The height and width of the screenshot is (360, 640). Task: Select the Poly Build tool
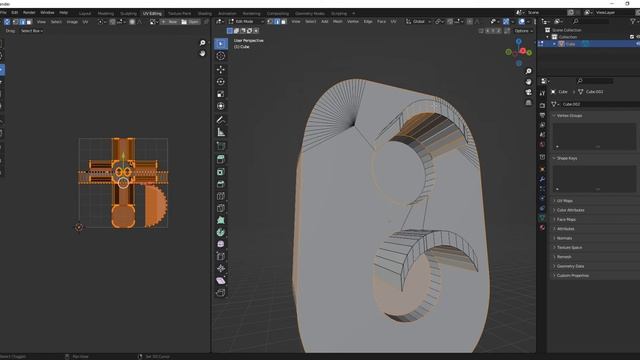click(x=221, y=220)
